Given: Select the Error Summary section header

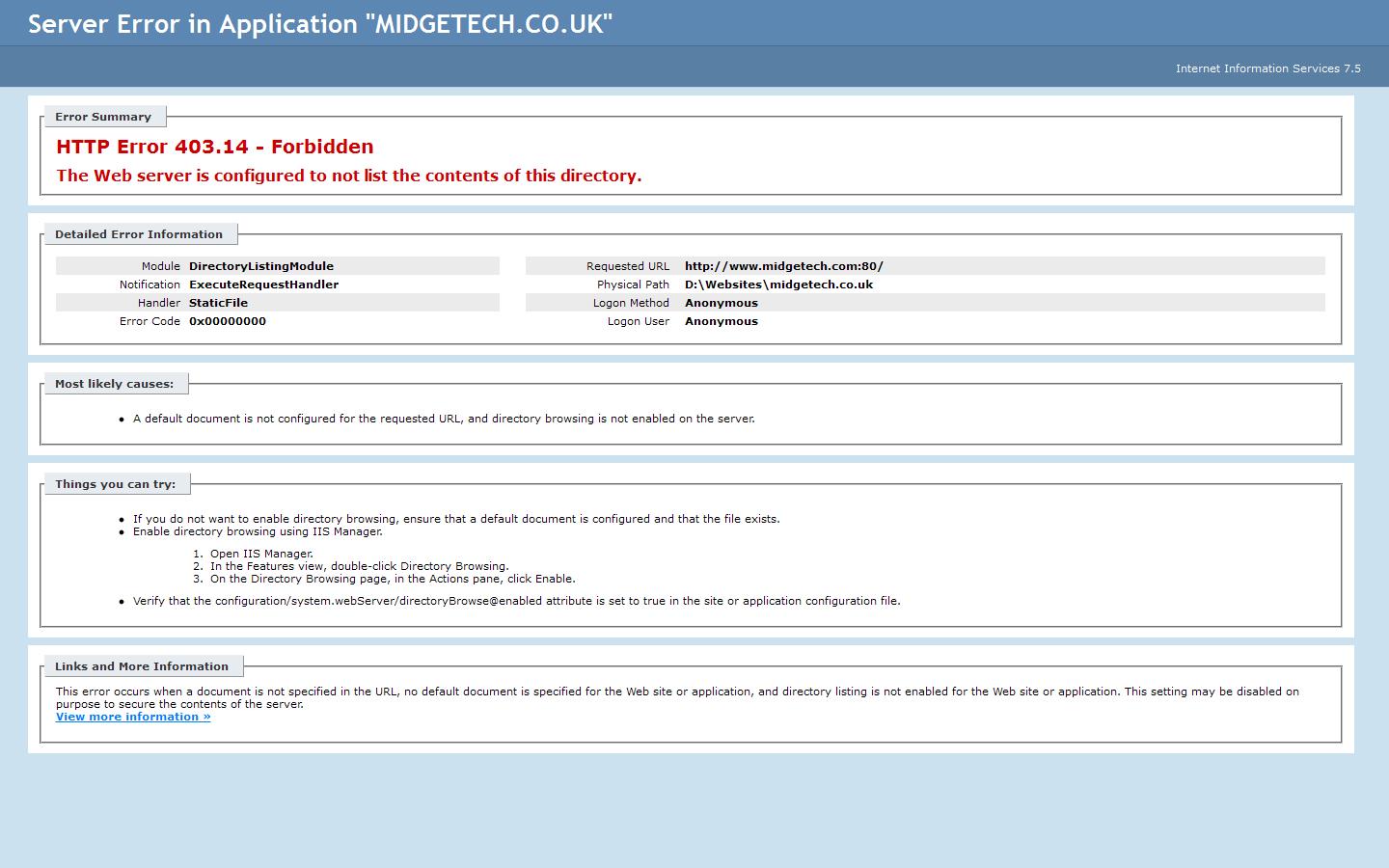Looking at the screenshot, I should point(104,117).
